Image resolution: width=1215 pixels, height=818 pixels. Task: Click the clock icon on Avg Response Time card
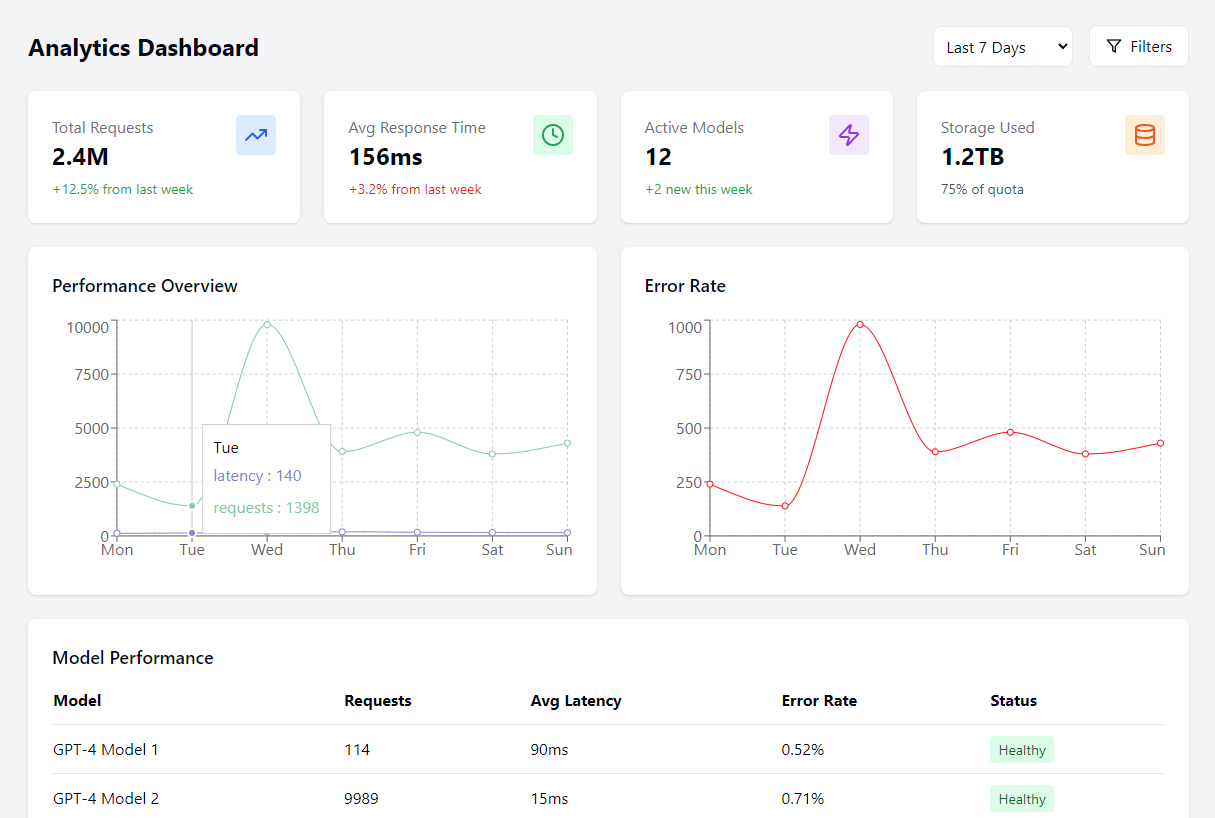point(553,135)
